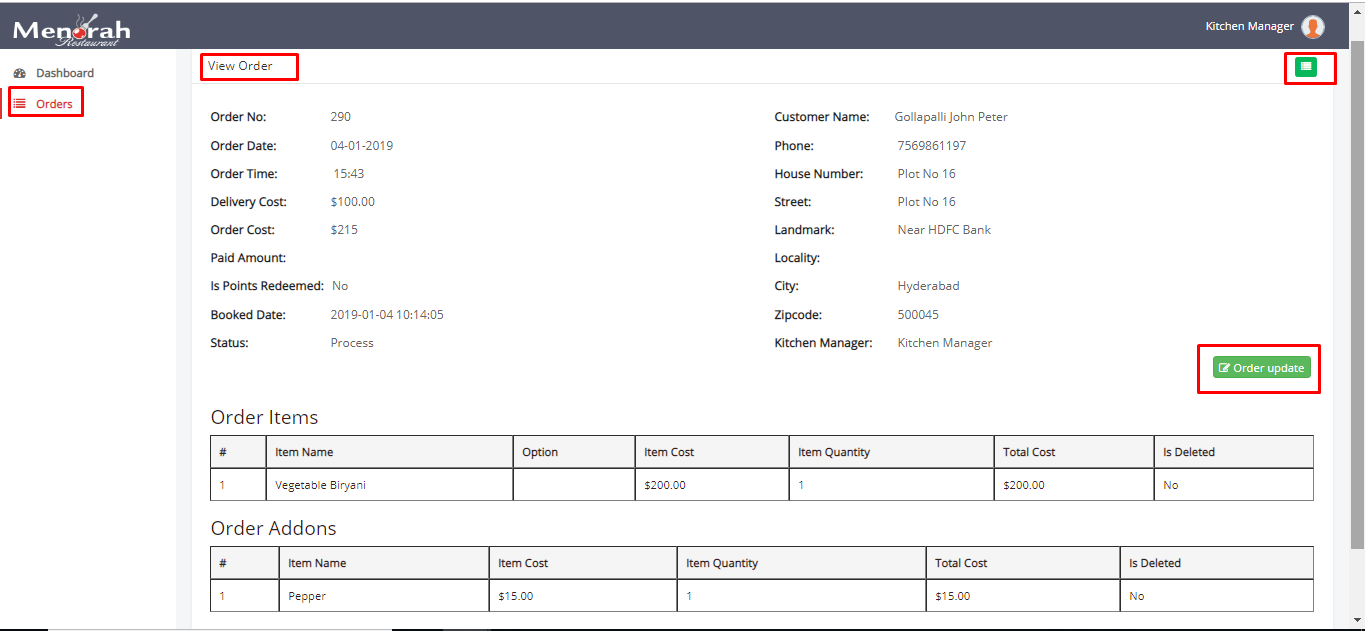
Task: Click the Menorah Restaurant logo
Action: point(71,30)
